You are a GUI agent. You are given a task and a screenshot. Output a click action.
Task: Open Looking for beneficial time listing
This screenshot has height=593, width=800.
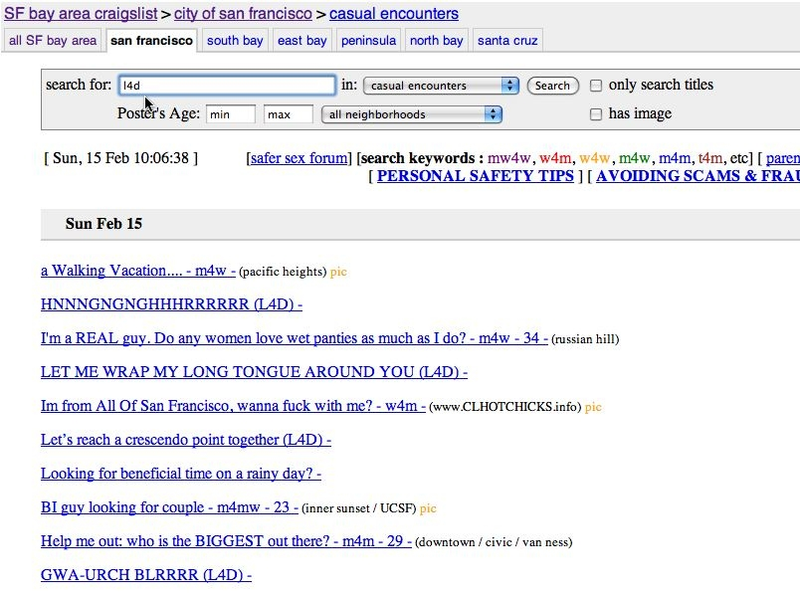click(x=181, y=474)
